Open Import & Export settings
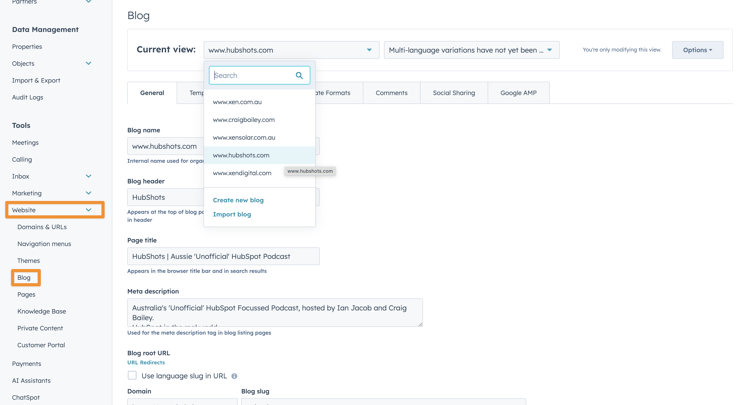This screenshot has height=405, width=740. [36, 80]
